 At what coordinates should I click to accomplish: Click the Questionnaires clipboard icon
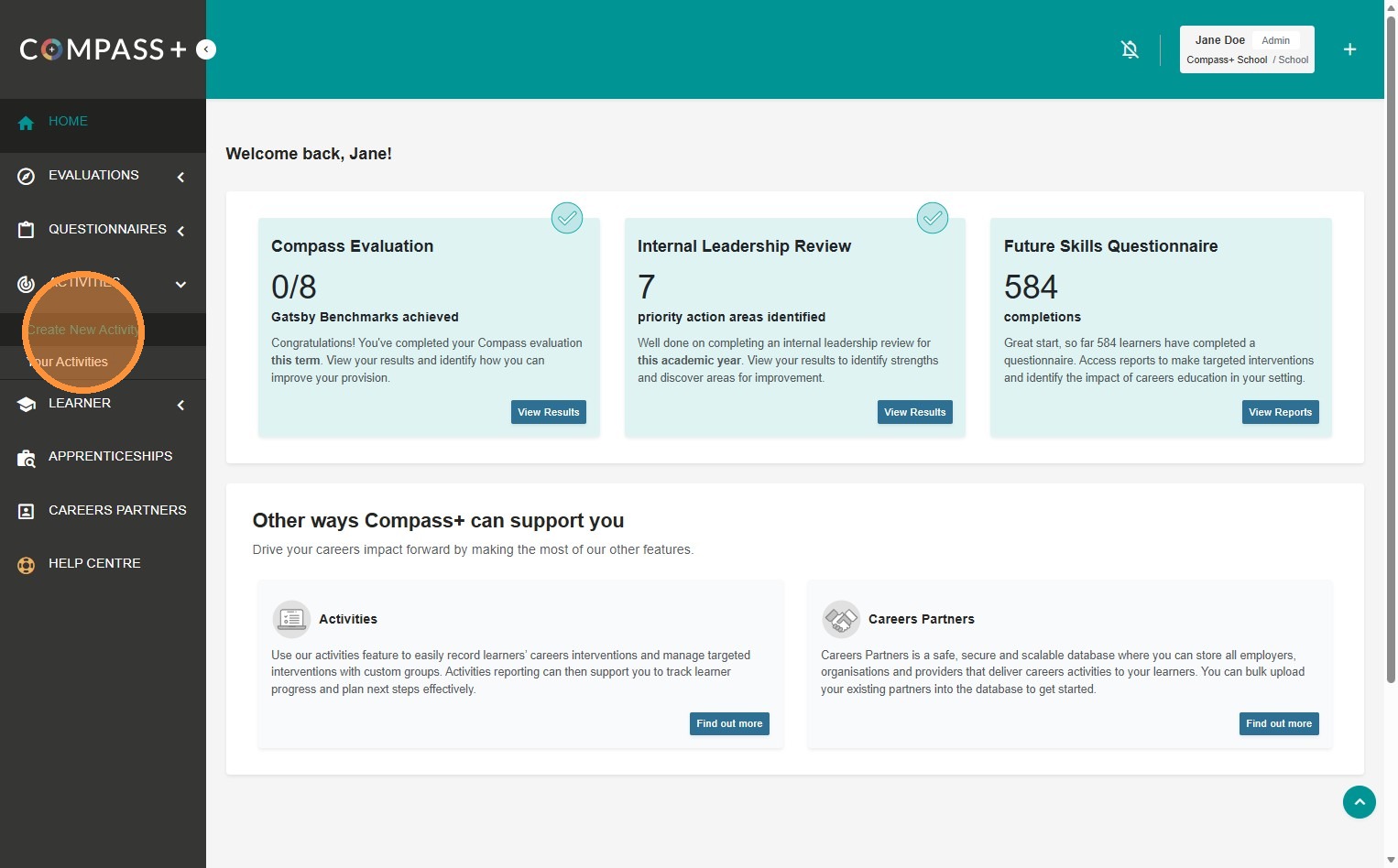pyautogui.click(x=26, y=230)
